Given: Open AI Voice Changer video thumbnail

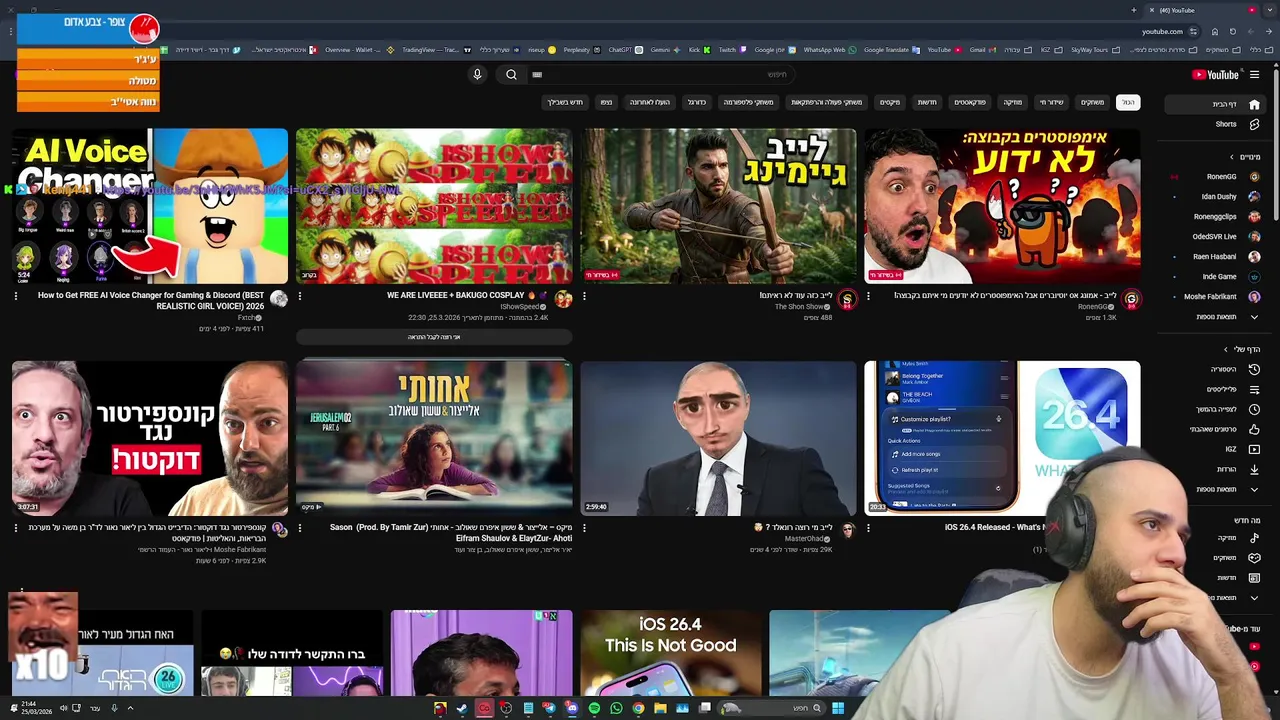Looking at the screenshot, I should (150, 206).
